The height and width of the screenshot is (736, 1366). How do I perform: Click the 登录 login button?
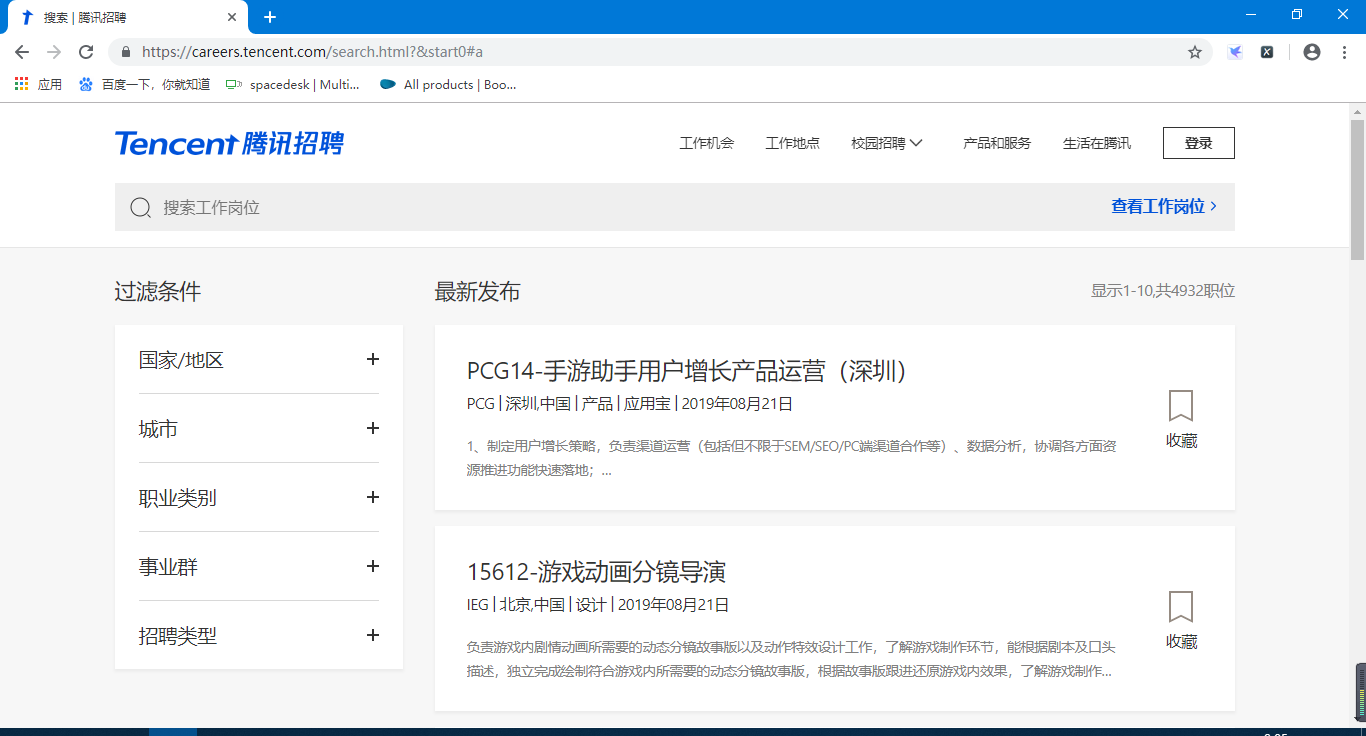1199,143
